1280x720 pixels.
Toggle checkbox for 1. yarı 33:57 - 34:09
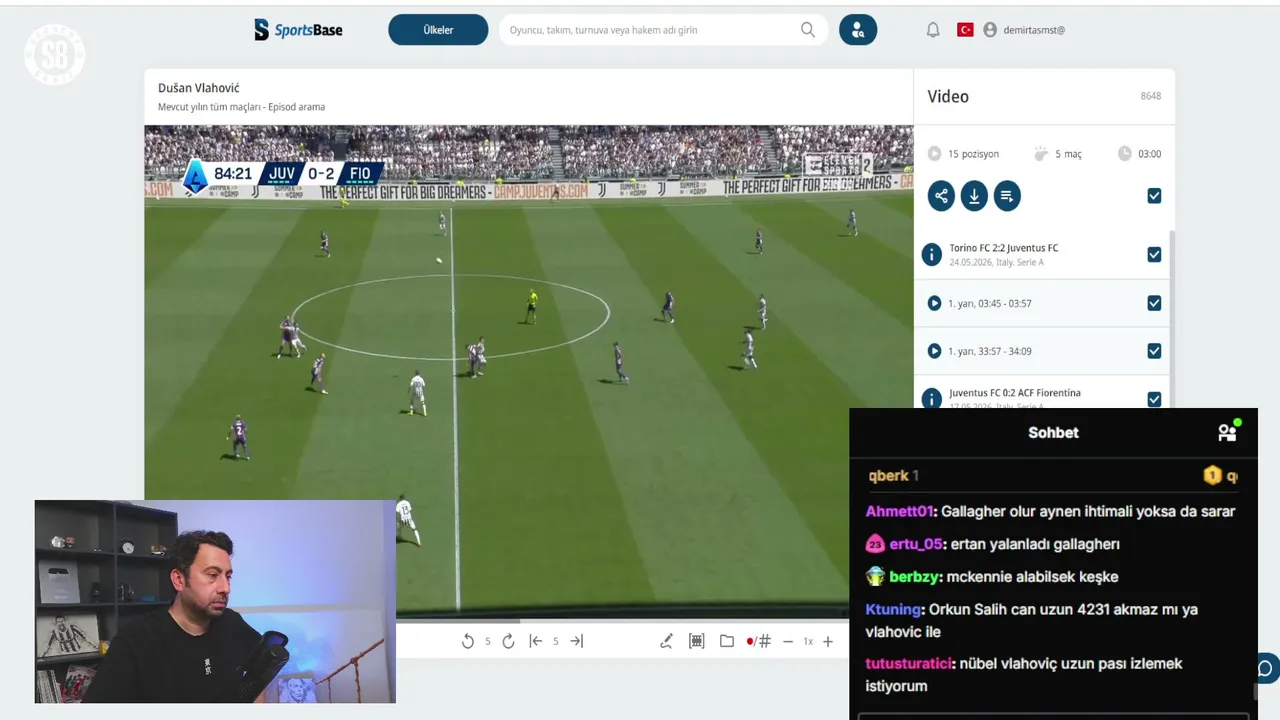pyautogui.click(x=1154, y=351)
